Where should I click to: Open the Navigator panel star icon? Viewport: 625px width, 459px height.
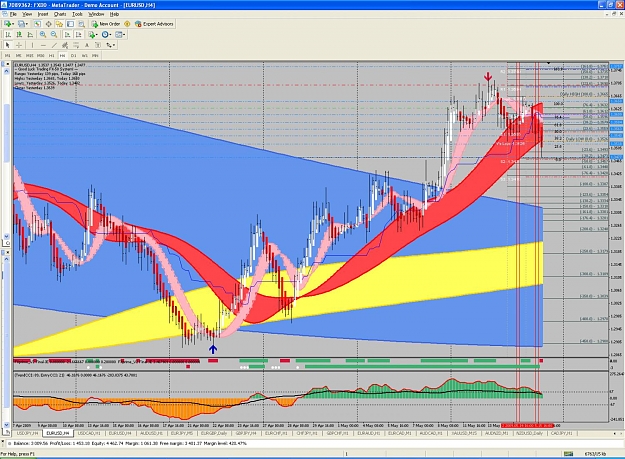[59, 24]
